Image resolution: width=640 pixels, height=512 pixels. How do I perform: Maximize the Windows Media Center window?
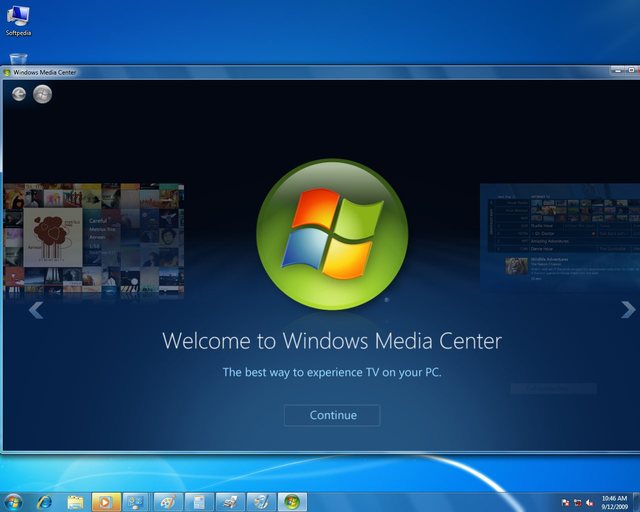coord(631,71)
